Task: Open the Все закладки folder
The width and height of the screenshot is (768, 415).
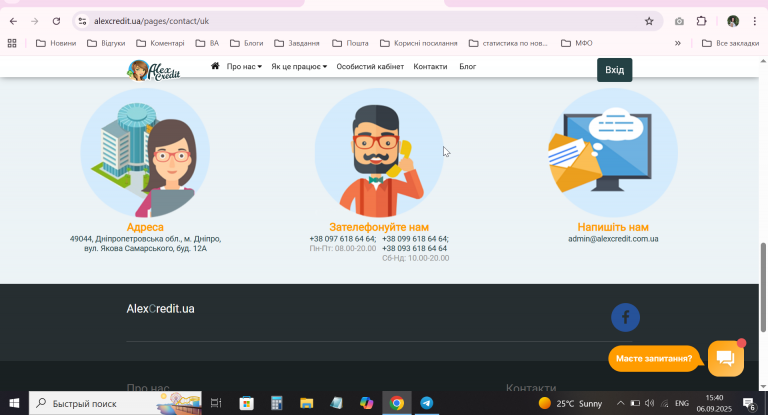Action: pyautogui.click(x=730, y=43)
